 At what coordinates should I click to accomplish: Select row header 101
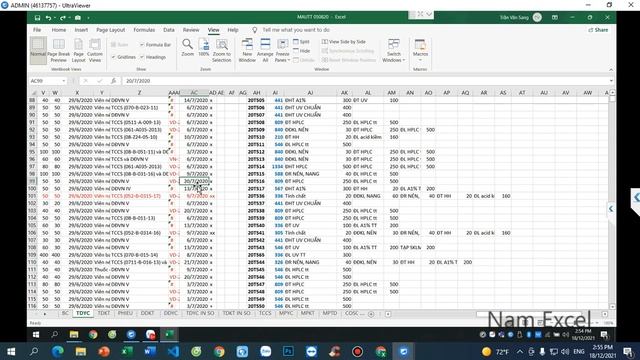tap(32, 196)
